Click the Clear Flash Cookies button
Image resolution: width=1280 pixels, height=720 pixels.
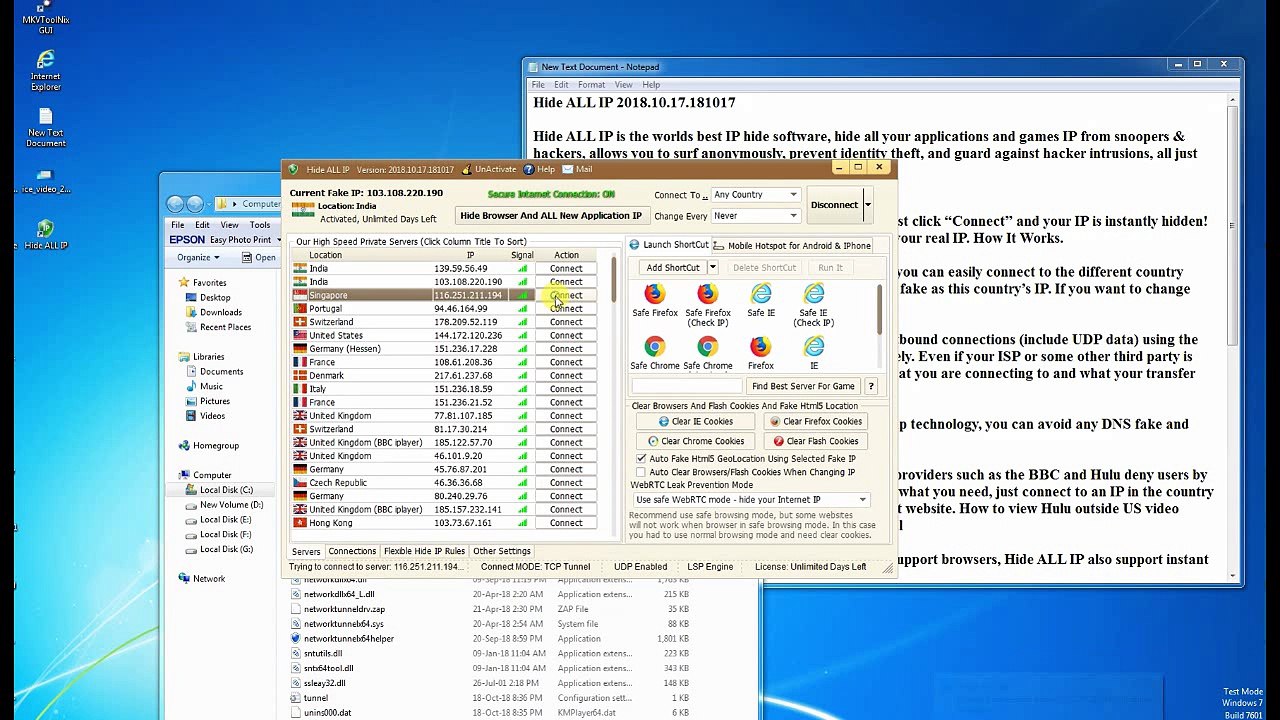(x=816, y=441)
